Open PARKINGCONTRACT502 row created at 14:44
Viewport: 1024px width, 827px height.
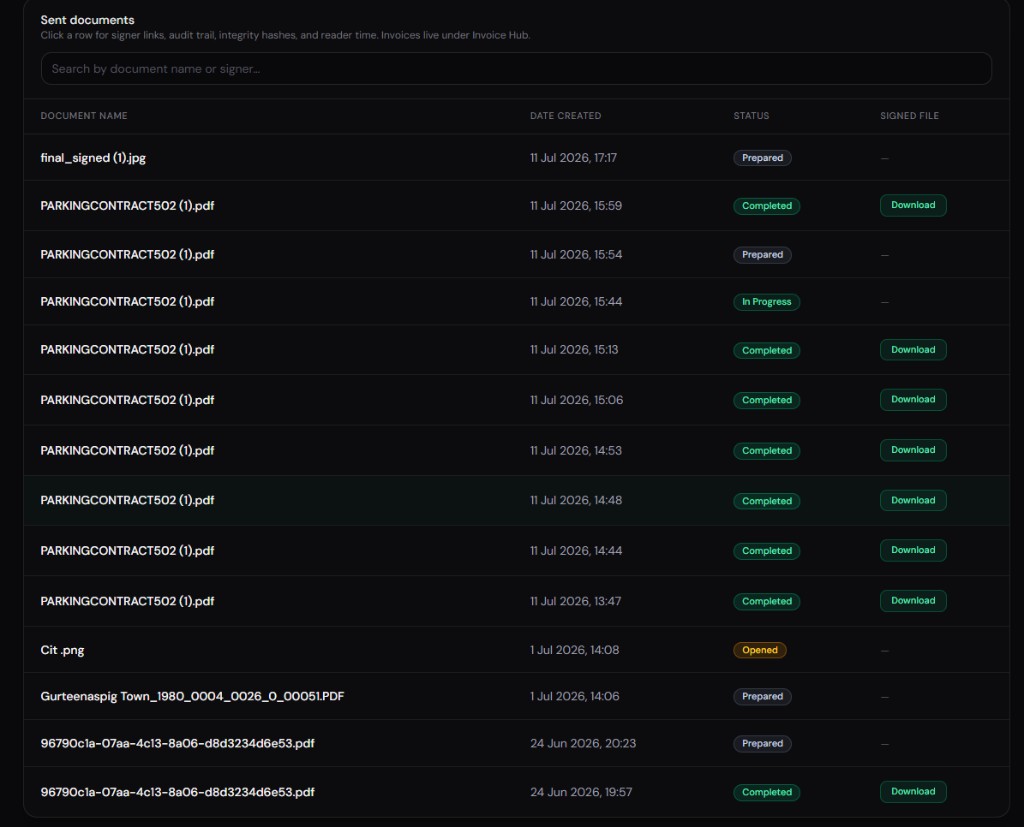click(516, 551)
